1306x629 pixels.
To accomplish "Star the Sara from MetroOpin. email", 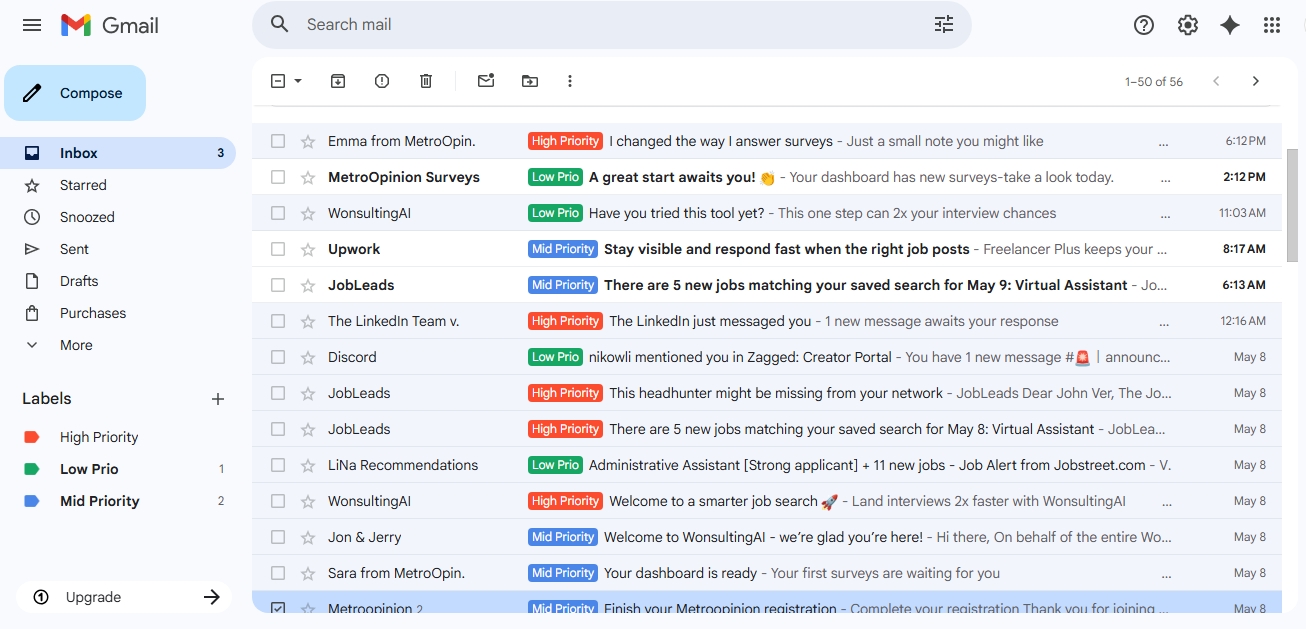I will (308, 573).
